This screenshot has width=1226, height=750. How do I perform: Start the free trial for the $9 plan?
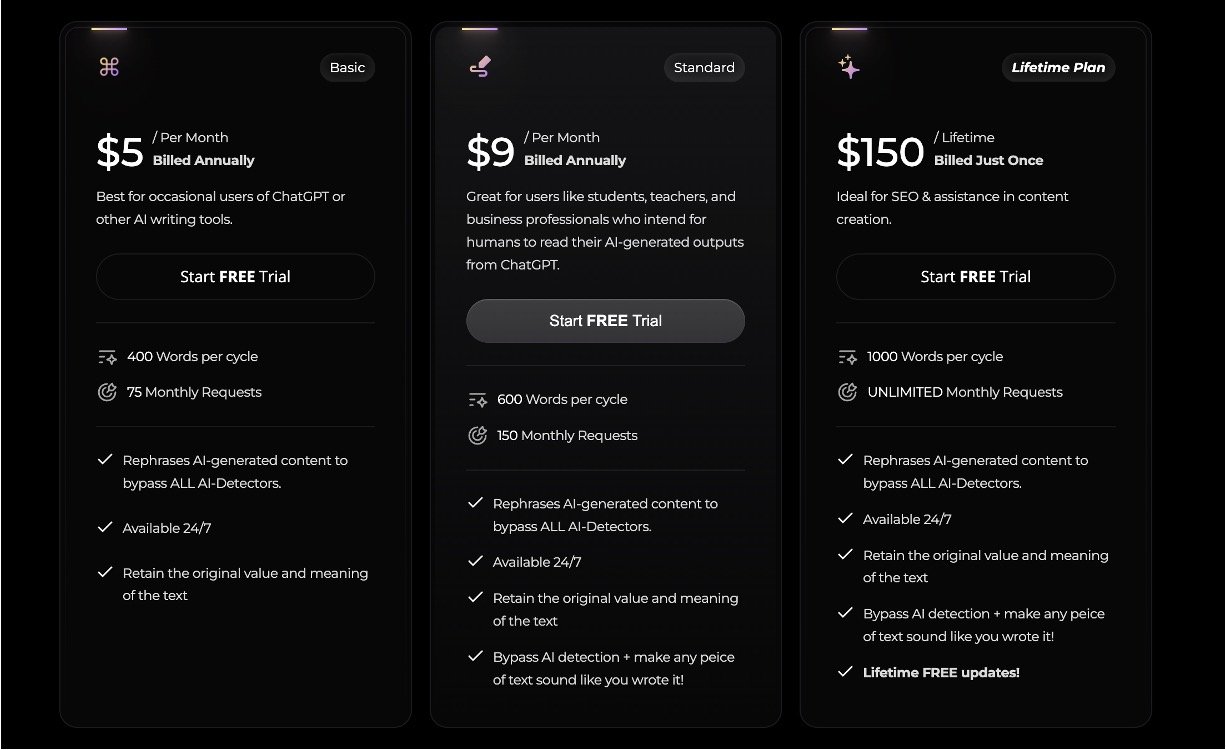tap(605, 321)
